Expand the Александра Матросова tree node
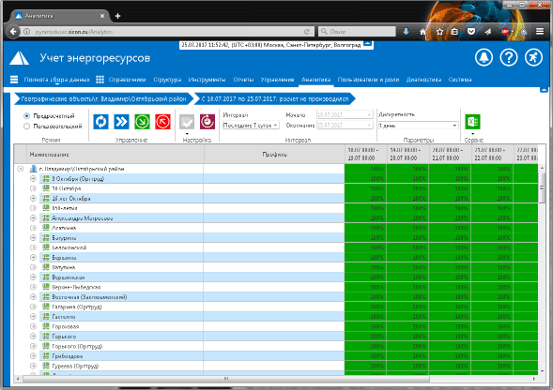Screen dimensions: 553x390 pos(33,218)
